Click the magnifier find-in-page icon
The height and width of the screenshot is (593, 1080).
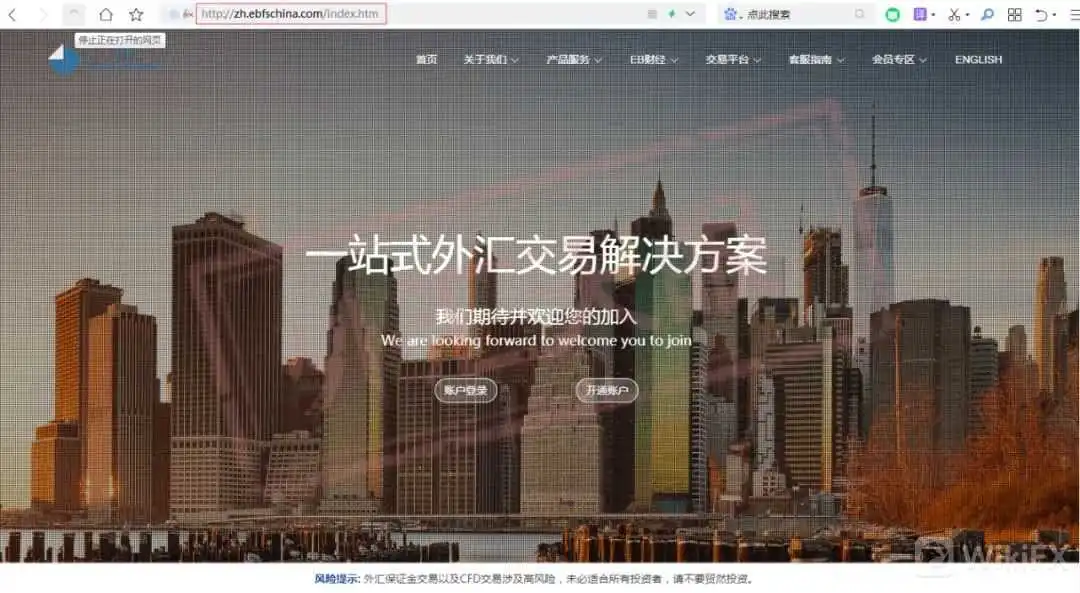coord(987,14)
